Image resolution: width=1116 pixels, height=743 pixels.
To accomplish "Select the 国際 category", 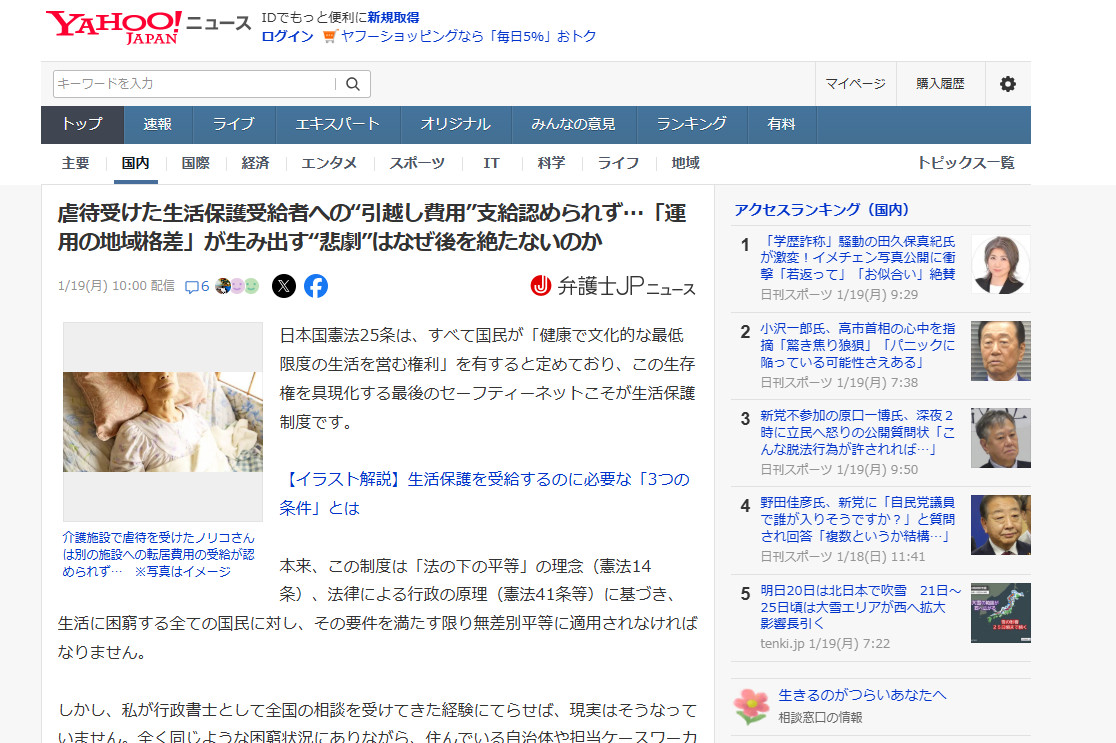I will [x=195, y=163].
